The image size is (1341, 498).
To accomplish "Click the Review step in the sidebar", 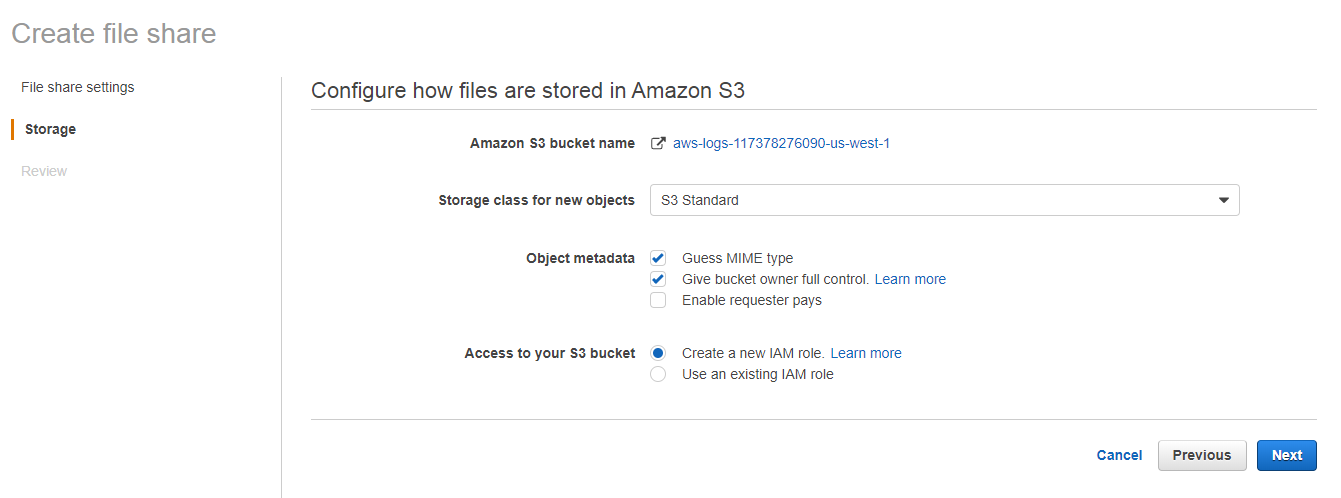I will pyautogui.click(x=44, y=171).
